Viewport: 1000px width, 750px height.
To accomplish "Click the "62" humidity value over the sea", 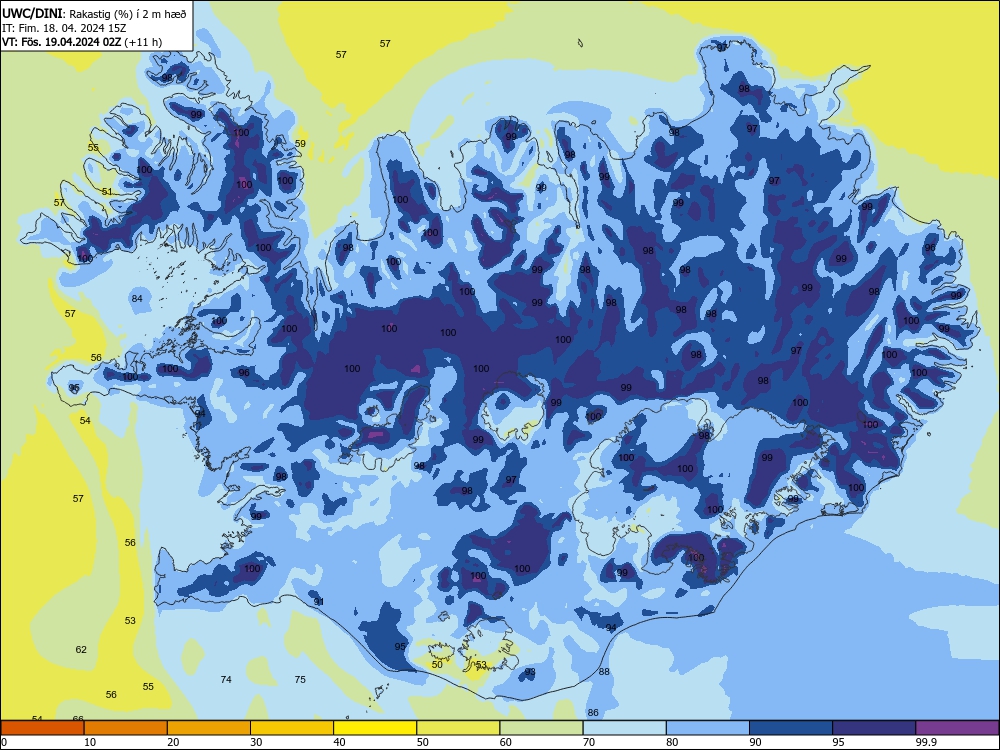I will pyautogui.click(x=81, y=649).
